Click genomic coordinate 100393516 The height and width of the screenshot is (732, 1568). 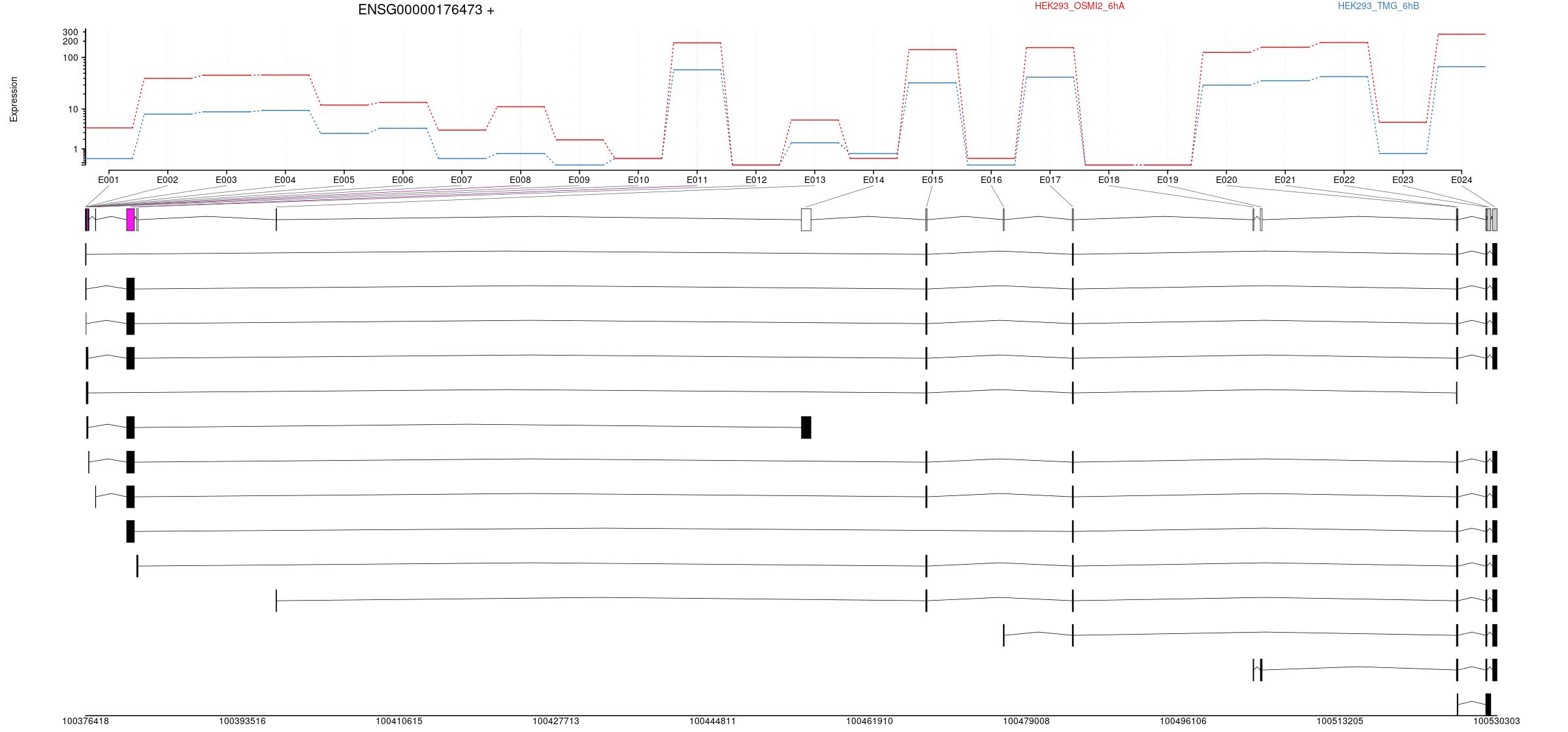pos(242,722)
